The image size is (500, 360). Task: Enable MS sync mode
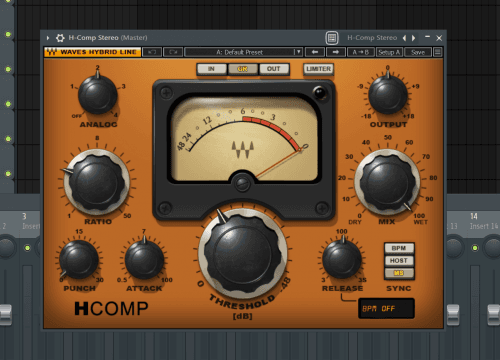(399, 273)
